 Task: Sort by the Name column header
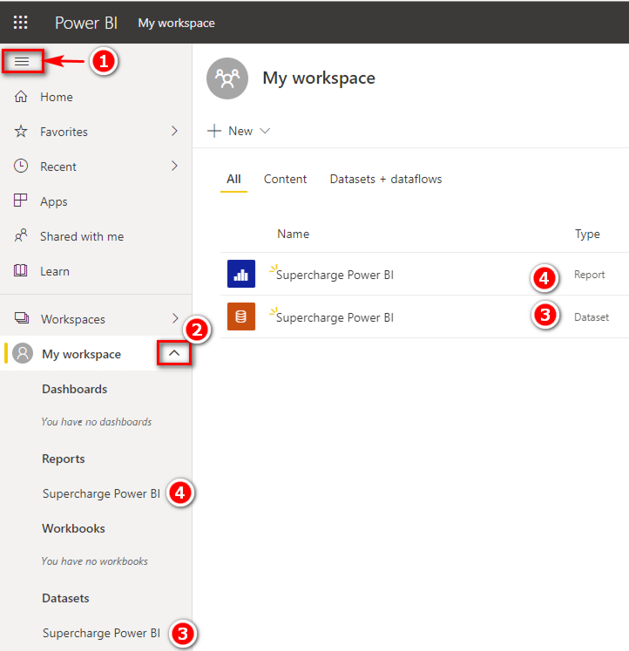point(293,234)
